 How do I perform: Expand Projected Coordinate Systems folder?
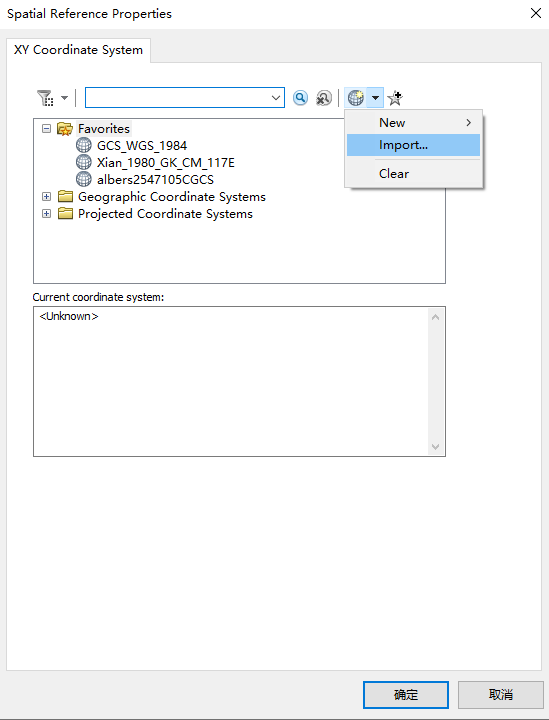[x=46, y=214]
